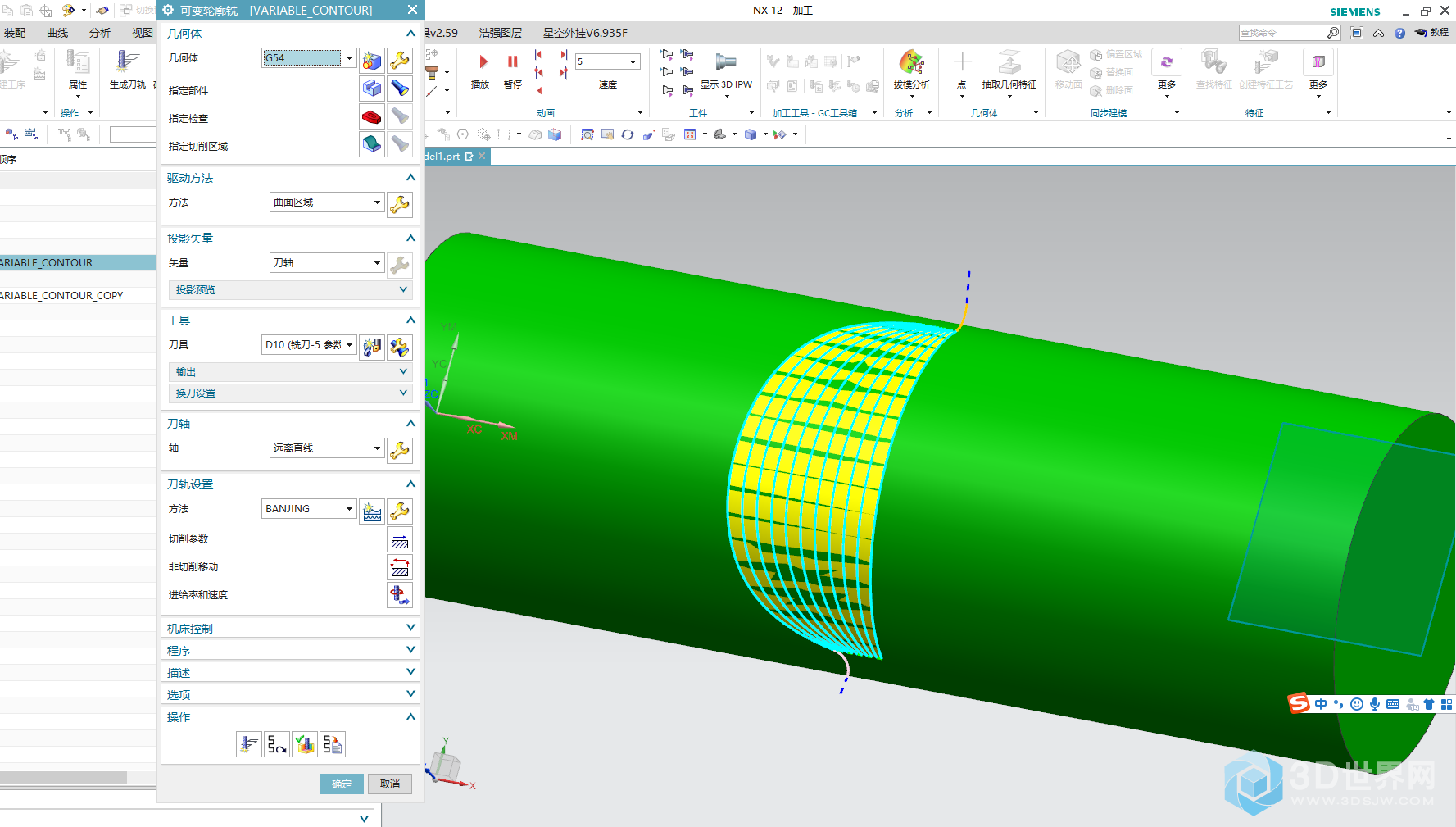Image resolution: width=1456 pixels, height=827 pixels.
Task: Edit geometry with wrench next to G54
Action: tap(400, 60)
